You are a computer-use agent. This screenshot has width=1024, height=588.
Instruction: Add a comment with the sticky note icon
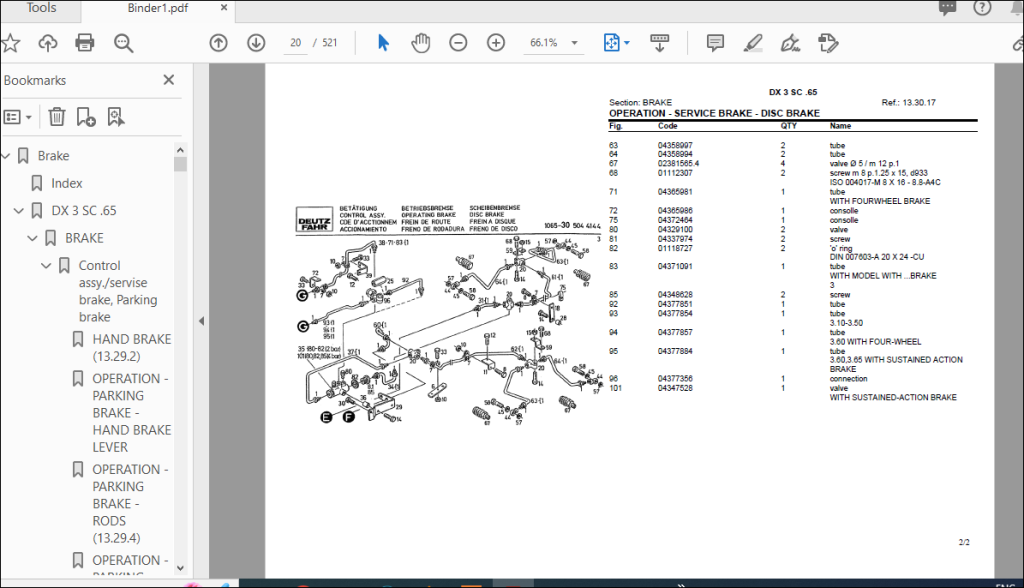(715, 43)
